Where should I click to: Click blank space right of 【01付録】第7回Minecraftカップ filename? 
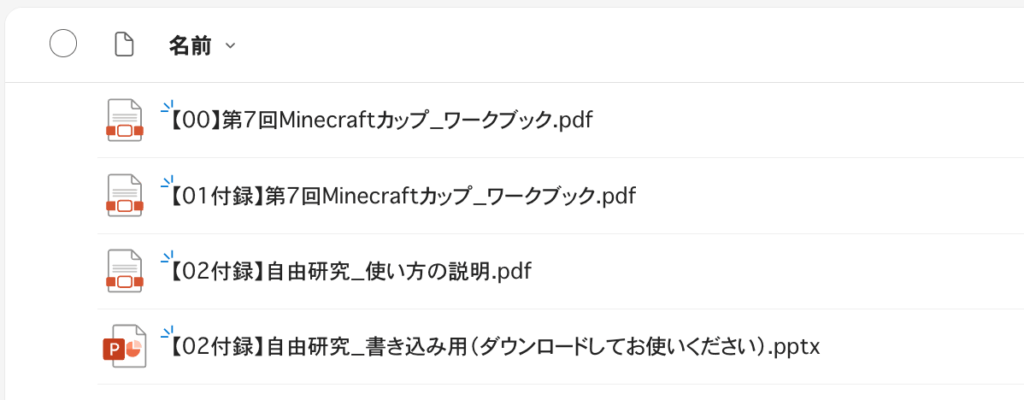[x=830, y=196]
